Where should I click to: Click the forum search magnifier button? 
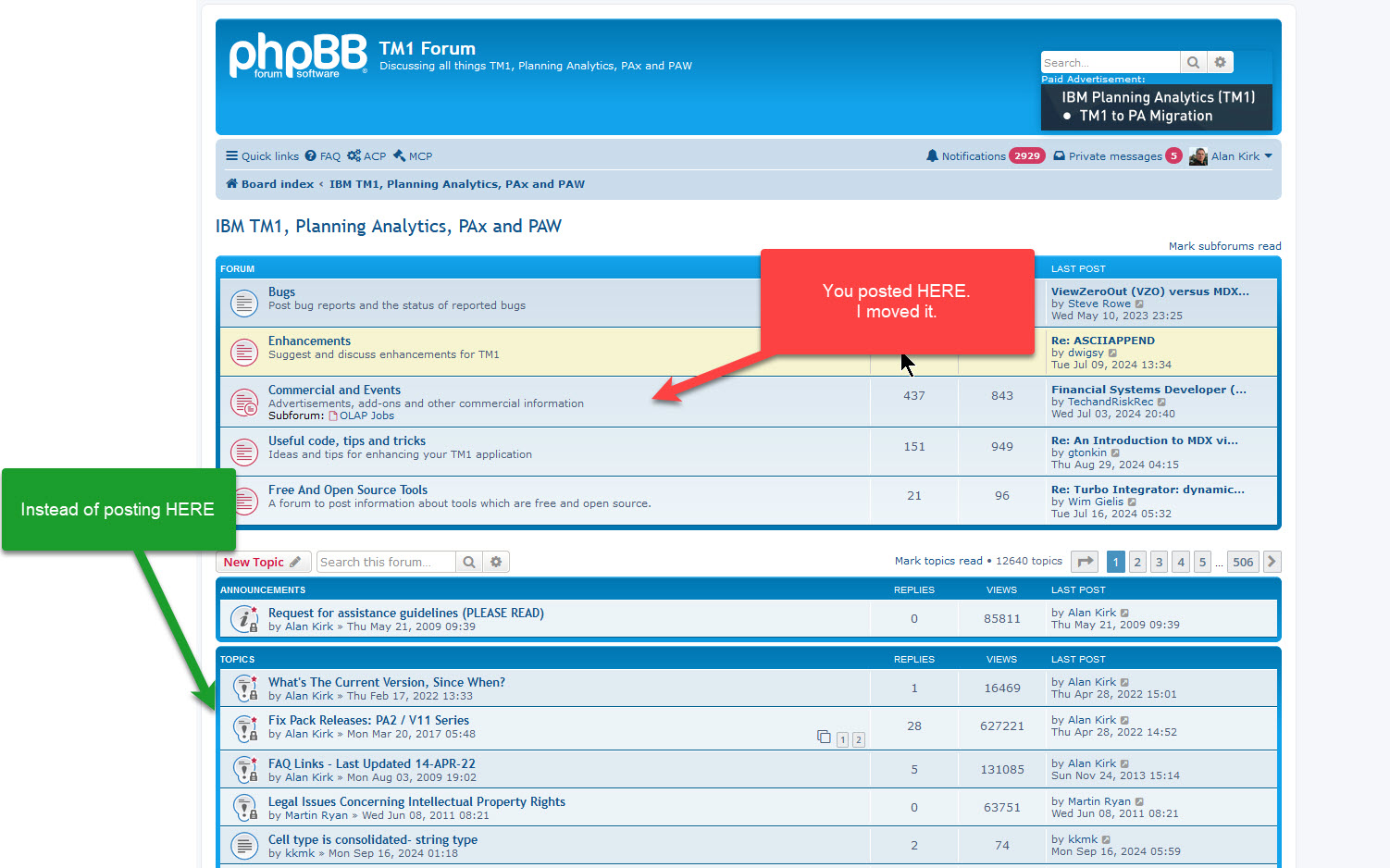(x=469, y=562)
